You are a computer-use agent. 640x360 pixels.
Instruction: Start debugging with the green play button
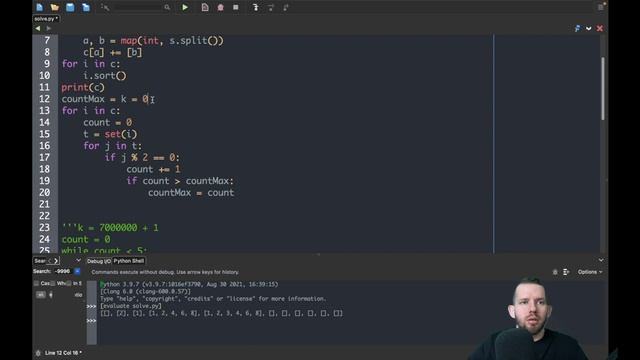185,7
